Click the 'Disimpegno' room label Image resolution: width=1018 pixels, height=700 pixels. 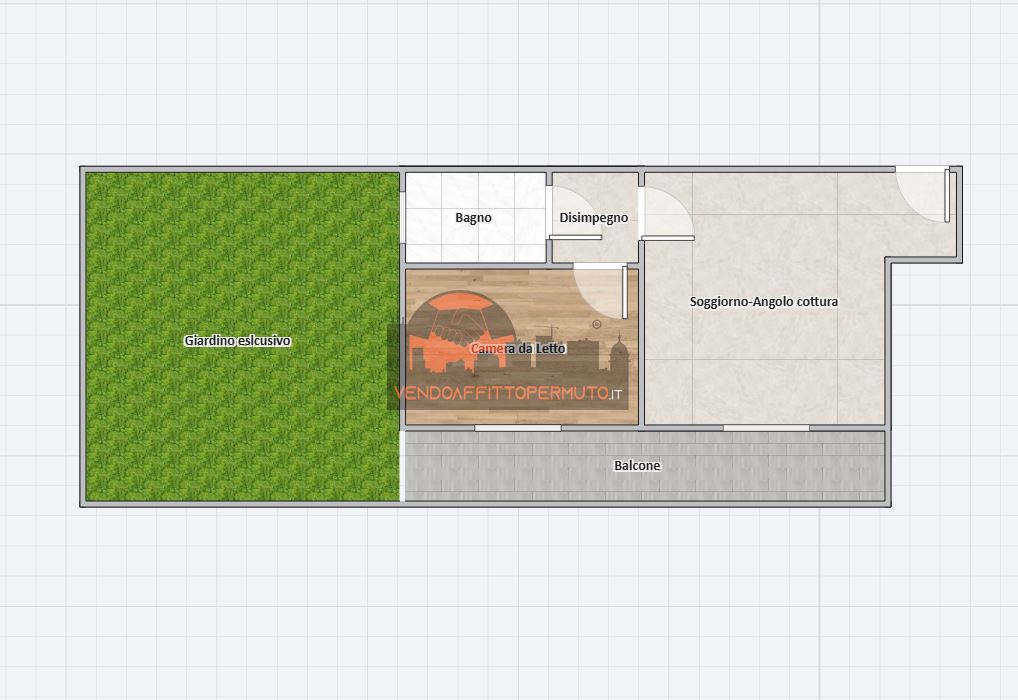(594, 218)
